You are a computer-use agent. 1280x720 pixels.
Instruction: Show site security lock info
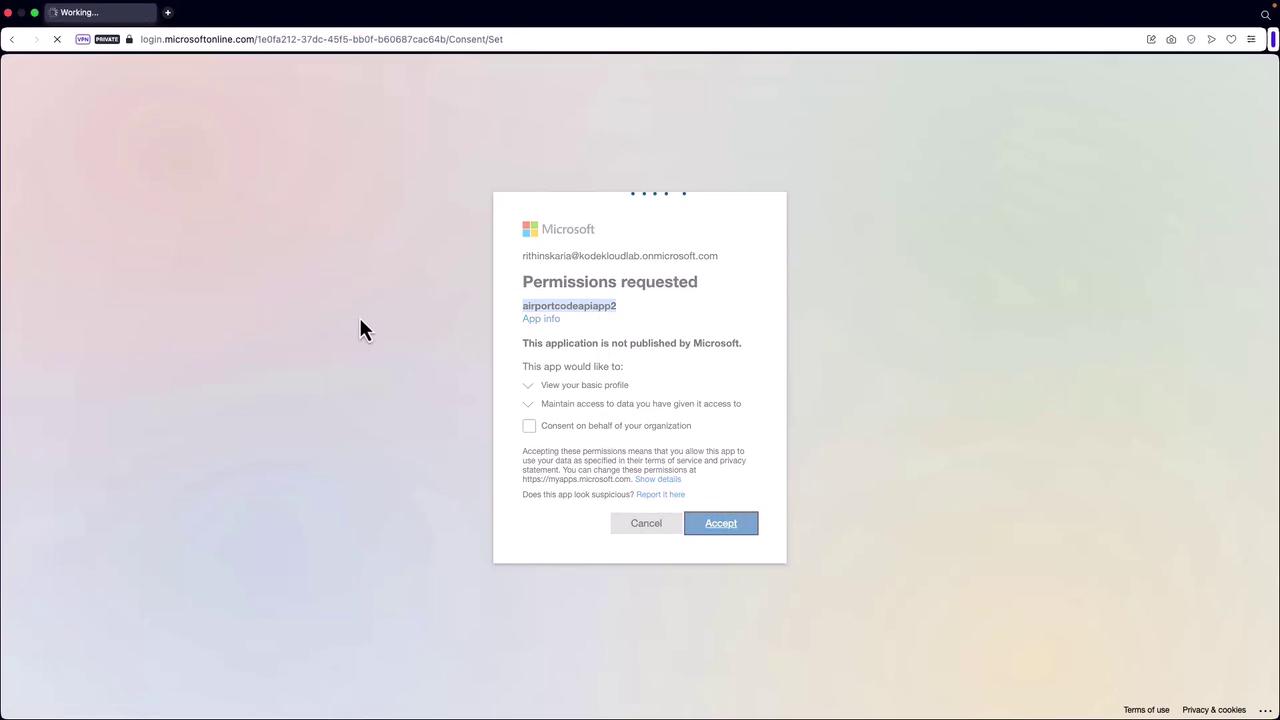click(x=129, y=39)
